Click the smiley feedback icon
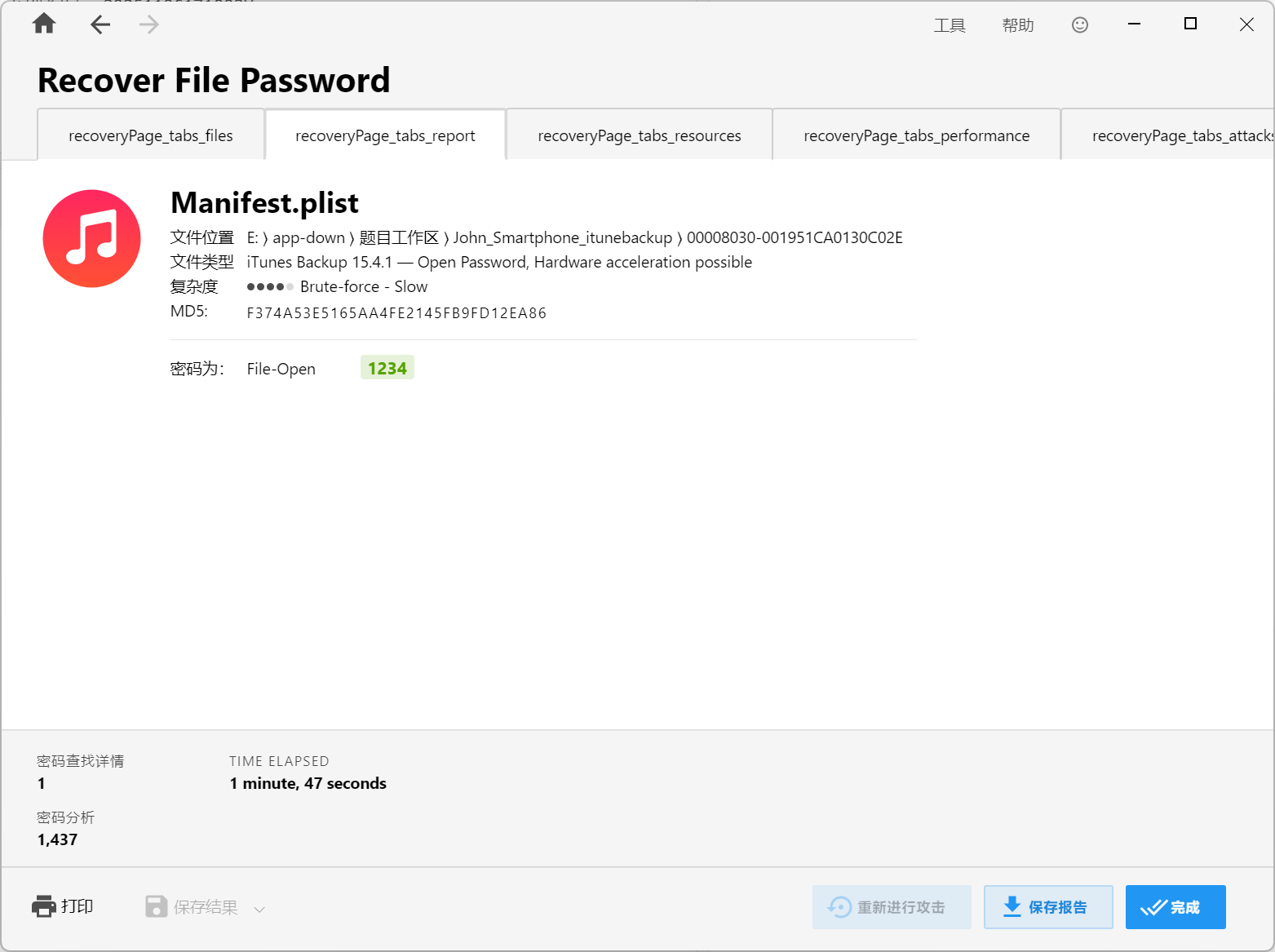Screen dimensions: 1275x952 tap(1079, 25)
